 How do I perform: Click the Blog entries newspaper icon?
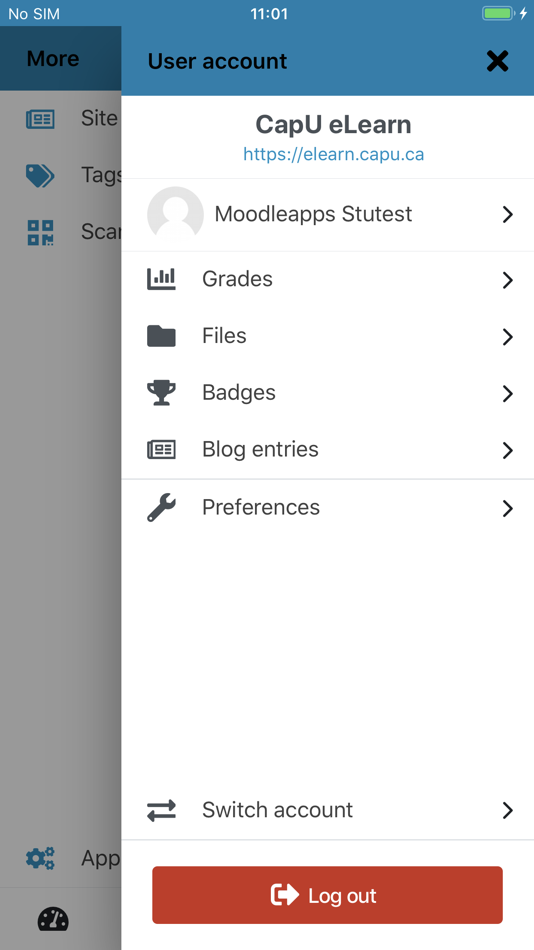click(161, 450)
